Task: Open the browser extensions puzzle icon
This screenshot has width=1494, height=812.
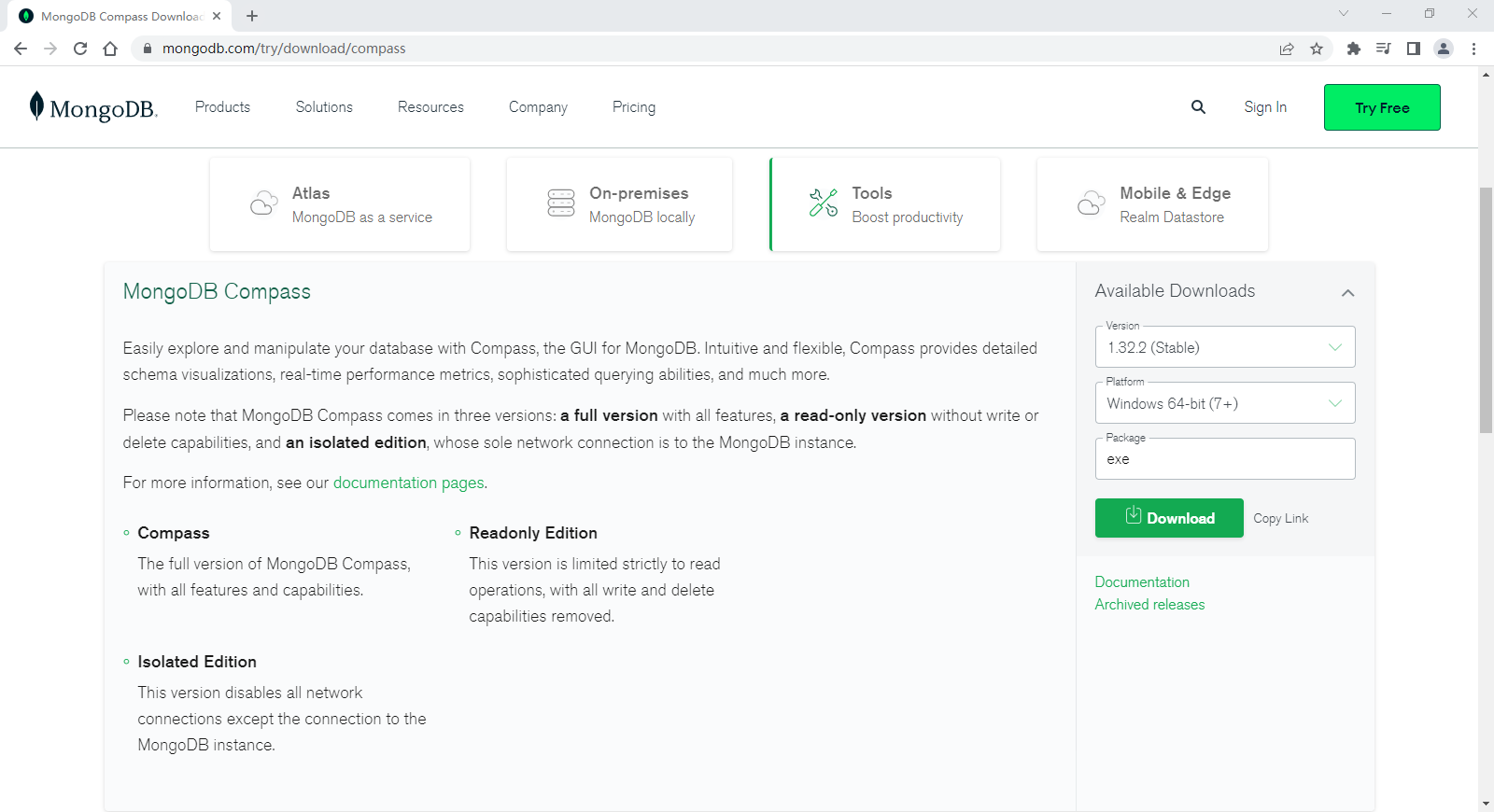Action: (x=1353, y=49)
